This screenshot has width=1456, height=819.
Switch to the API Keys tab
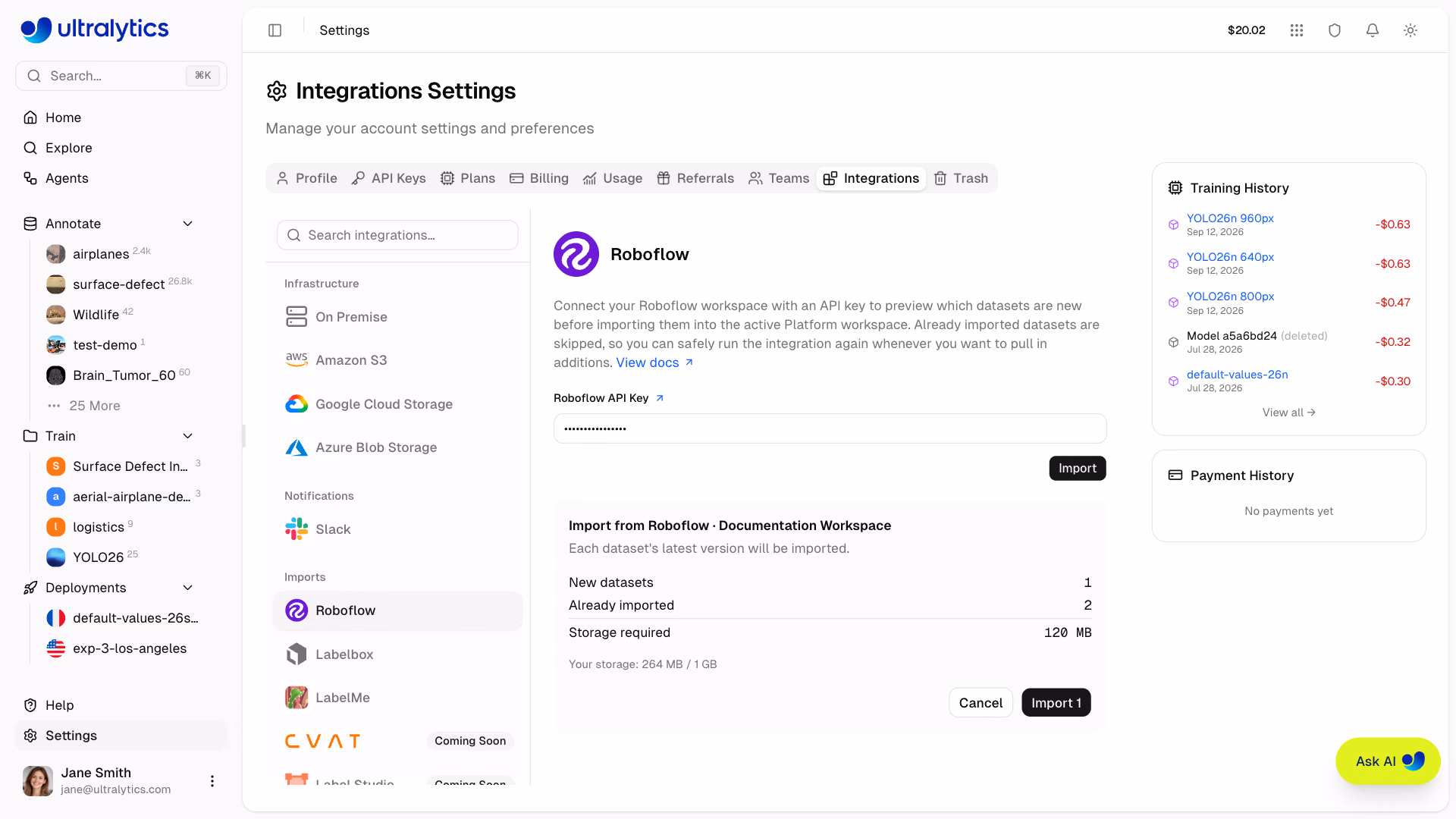coord(388,178)
